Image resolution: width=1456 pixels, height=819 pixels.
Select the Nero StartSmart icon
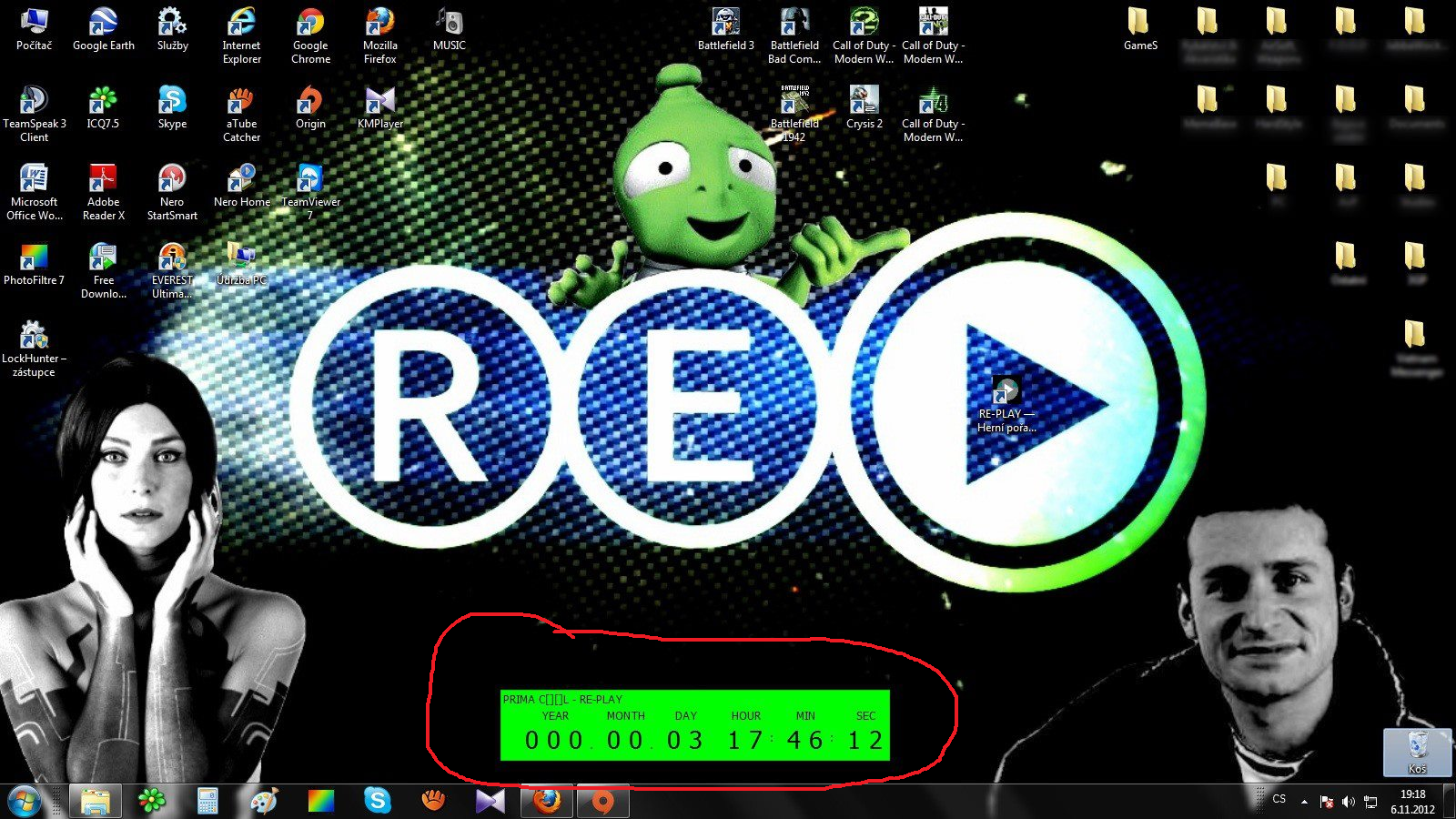click(172, 193)
